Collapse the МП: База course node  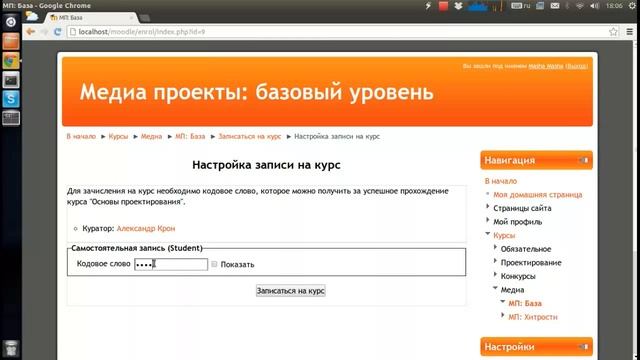(503, 302)
